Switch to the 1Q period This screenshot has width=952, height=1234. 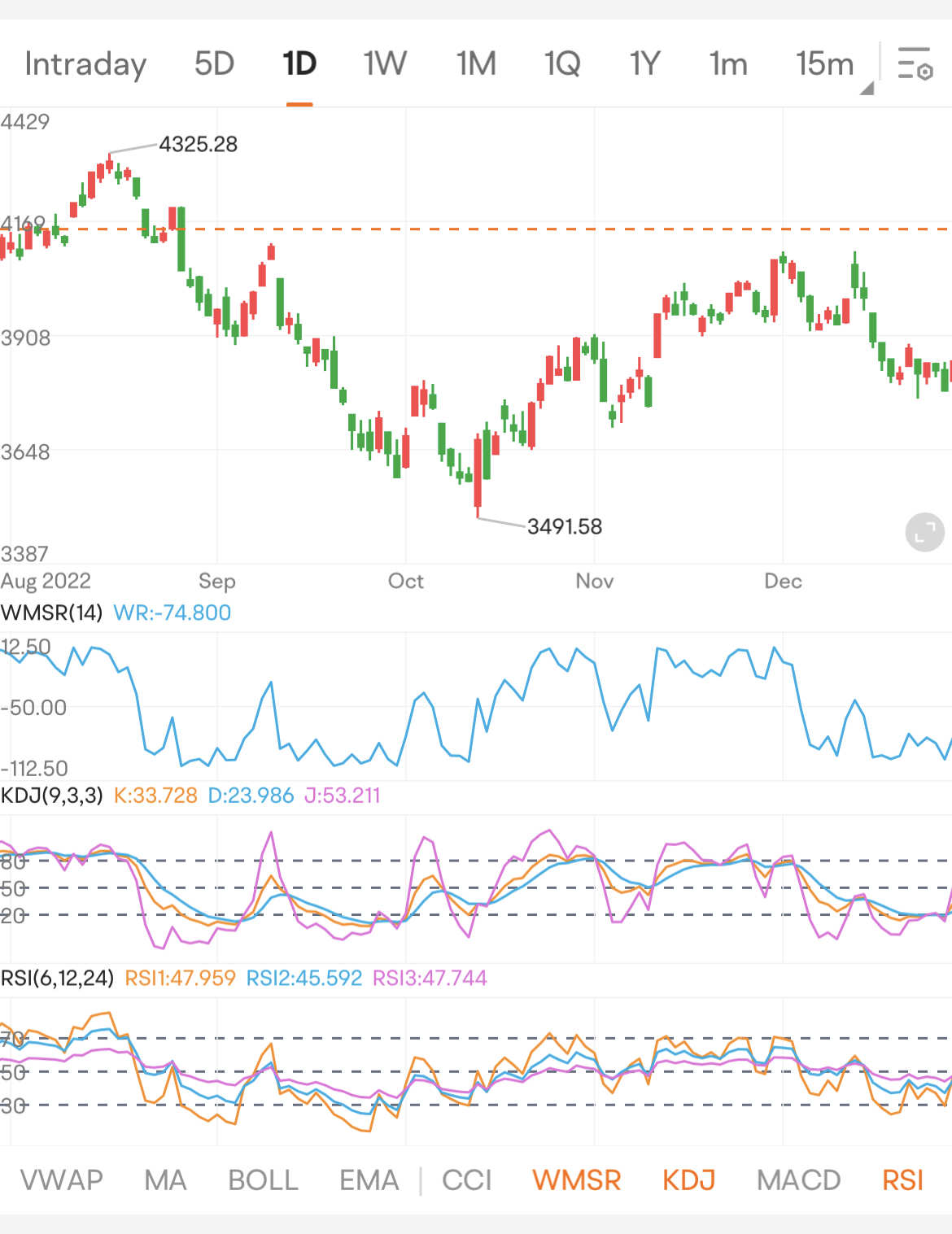point(561,63)
